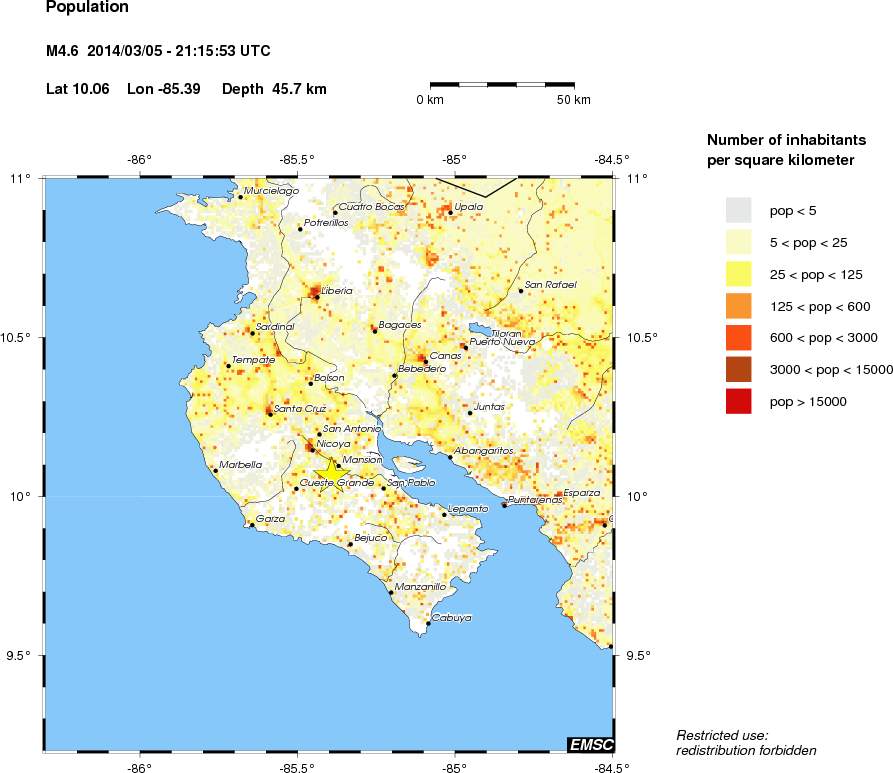The width and height of the screenshot is (893, 773).
Task: Click the Puntarenas city label
Action: pyautogui.click(x=535, y=500)
